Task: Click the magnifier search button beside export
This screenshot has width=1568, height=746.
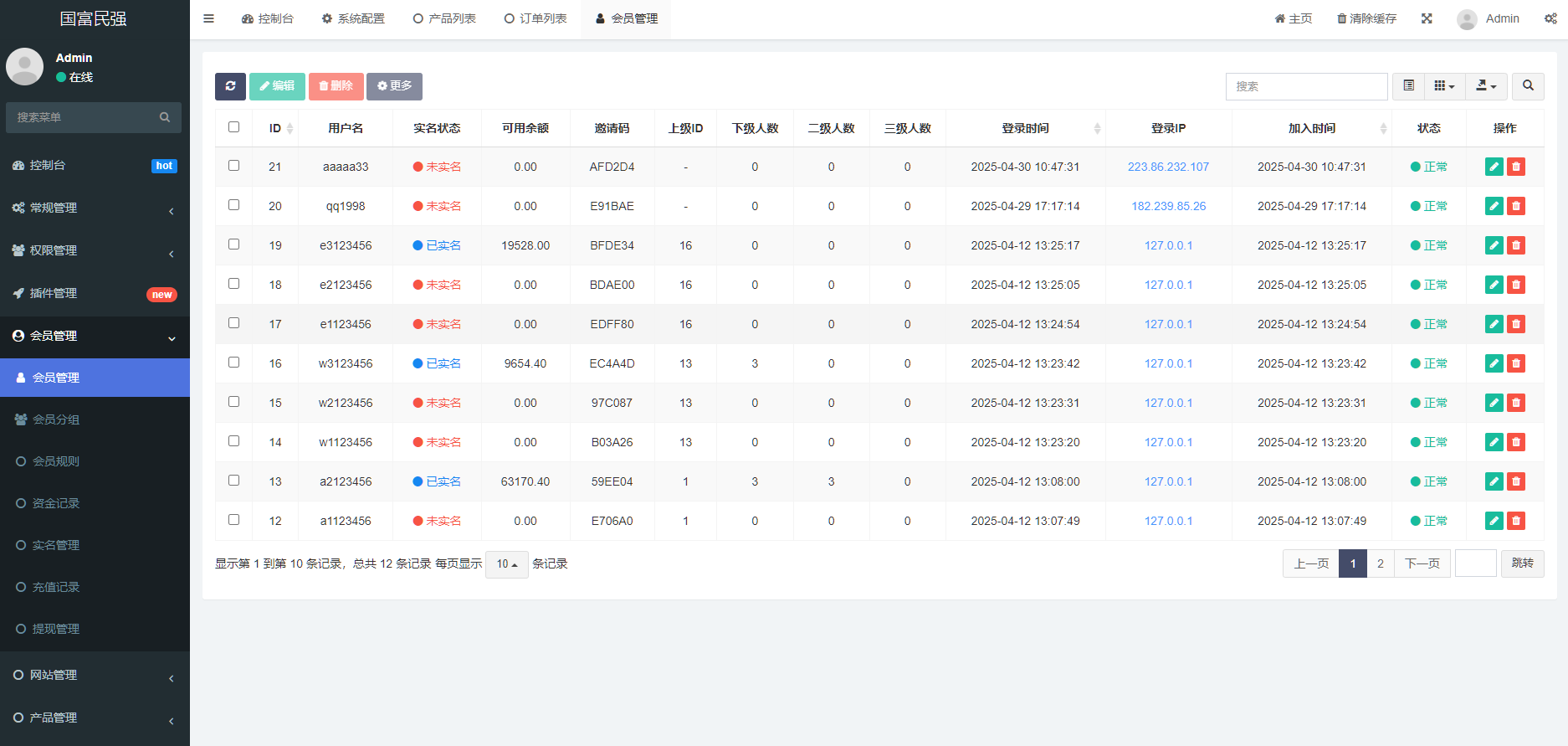Action: click(1528, 86)
